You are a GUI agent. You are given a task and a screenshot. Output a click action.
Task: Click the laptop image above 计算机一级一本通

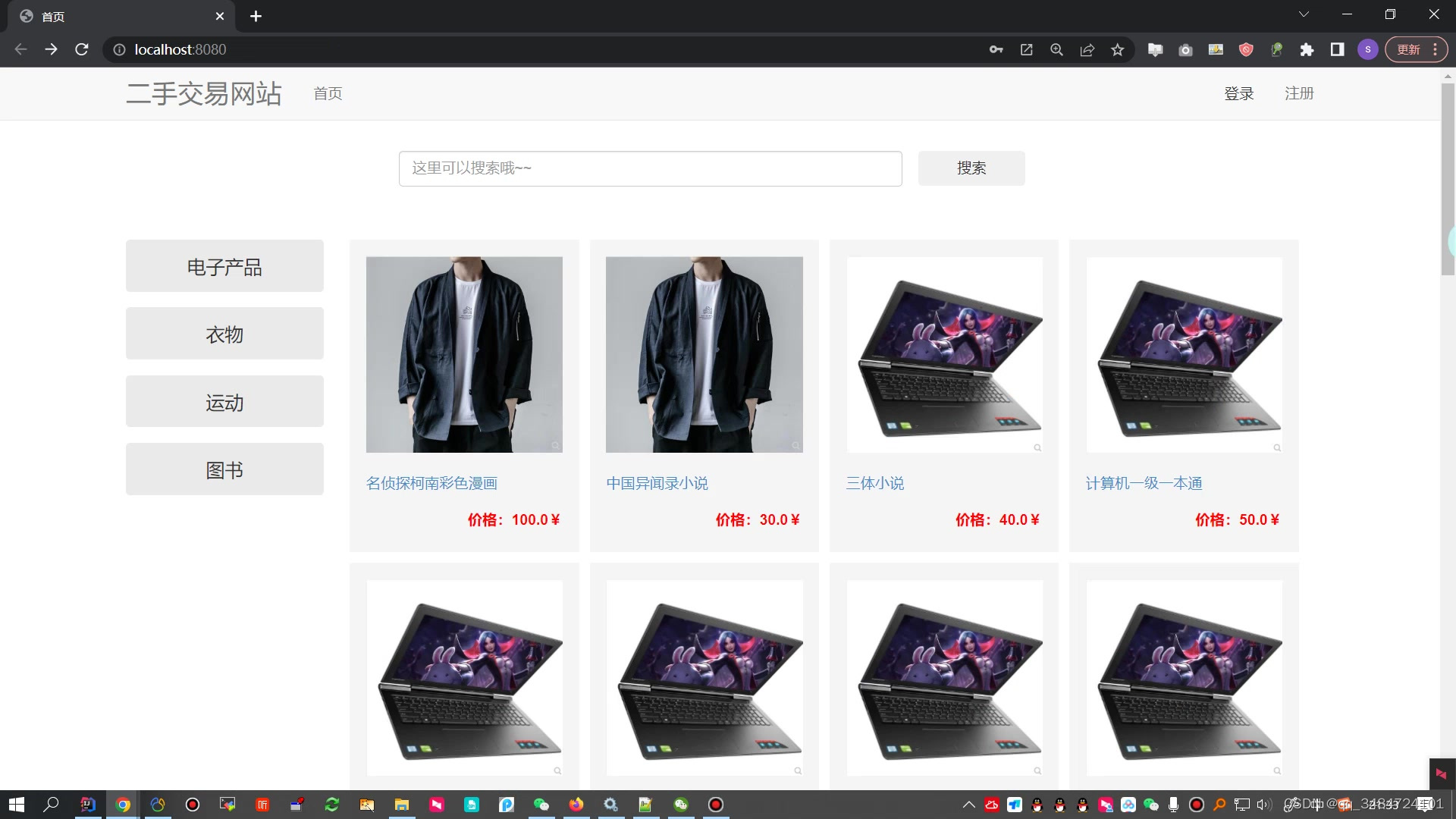(1184, 355)
